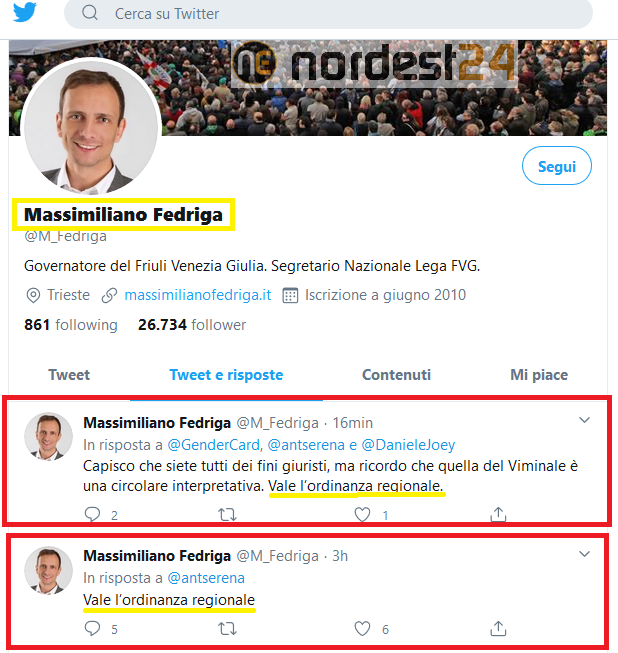
Task: Switch to the Tweet tab
Action: click(x=69, y=375)
